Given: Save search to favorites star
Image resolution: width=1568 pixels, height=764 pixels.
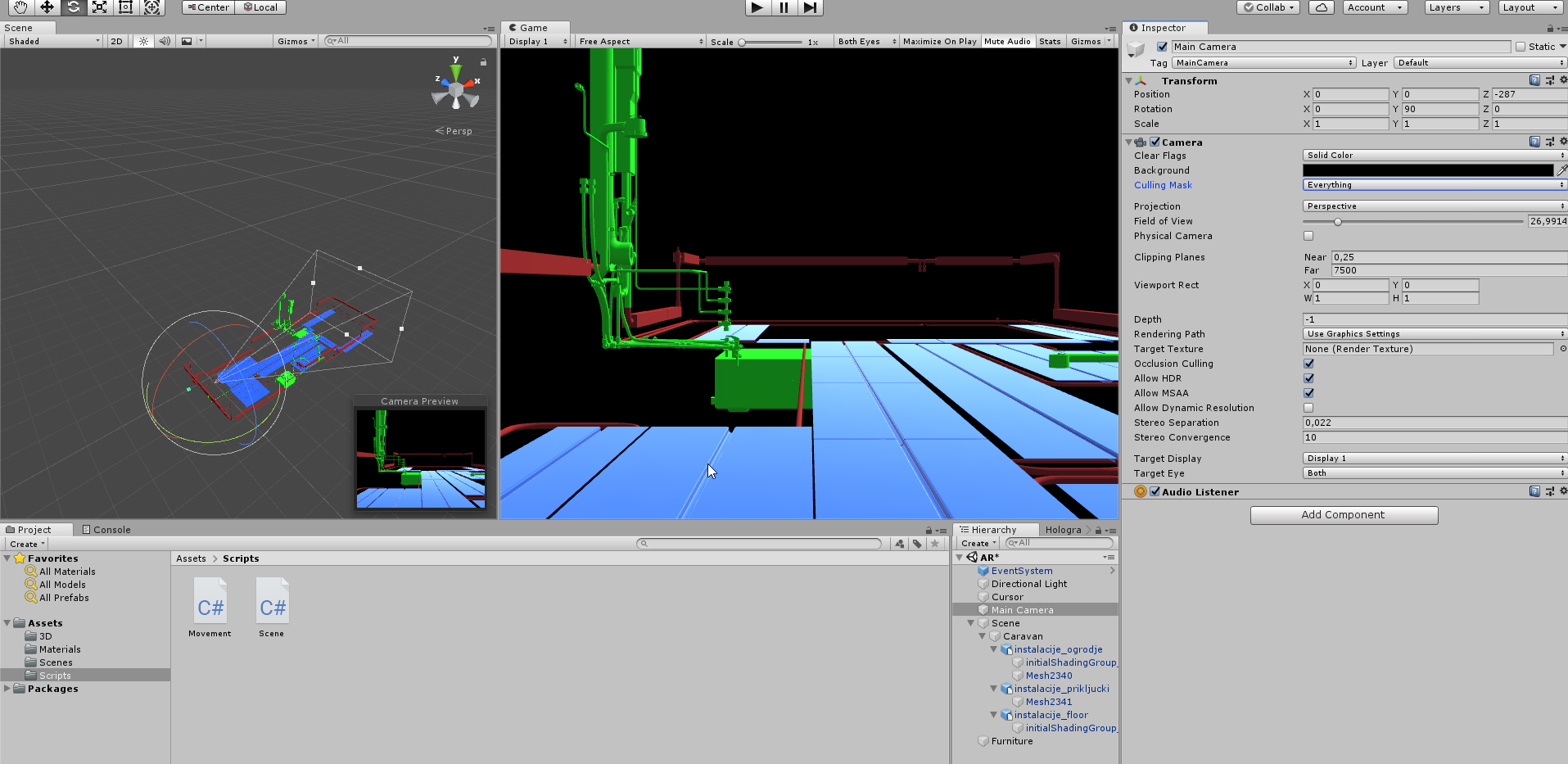Looking at the screenshot, I should coord(935,544).
